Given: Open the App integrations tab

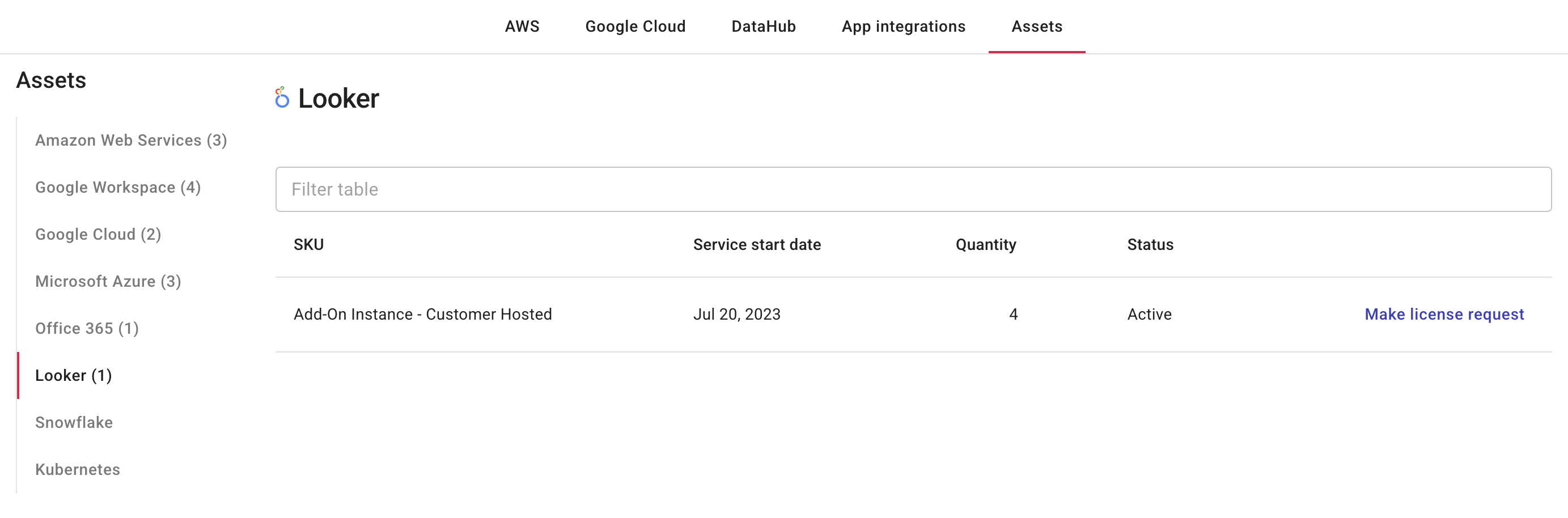Looking at the screenshot, I should pyautogui.click(x=903, y=27).
